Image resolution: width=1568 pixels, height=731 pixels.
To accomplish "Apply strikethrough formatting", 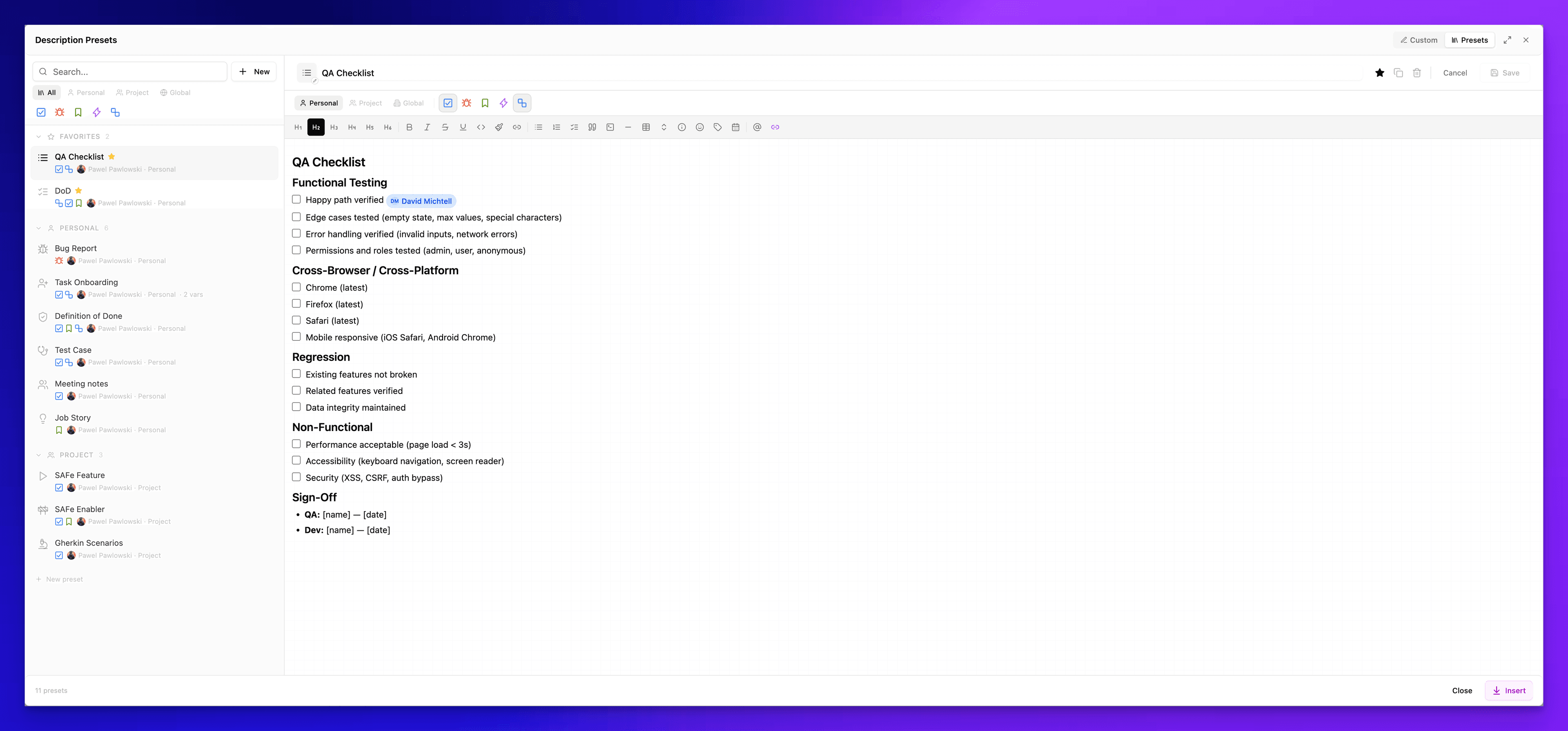I will tap(445, 127).
